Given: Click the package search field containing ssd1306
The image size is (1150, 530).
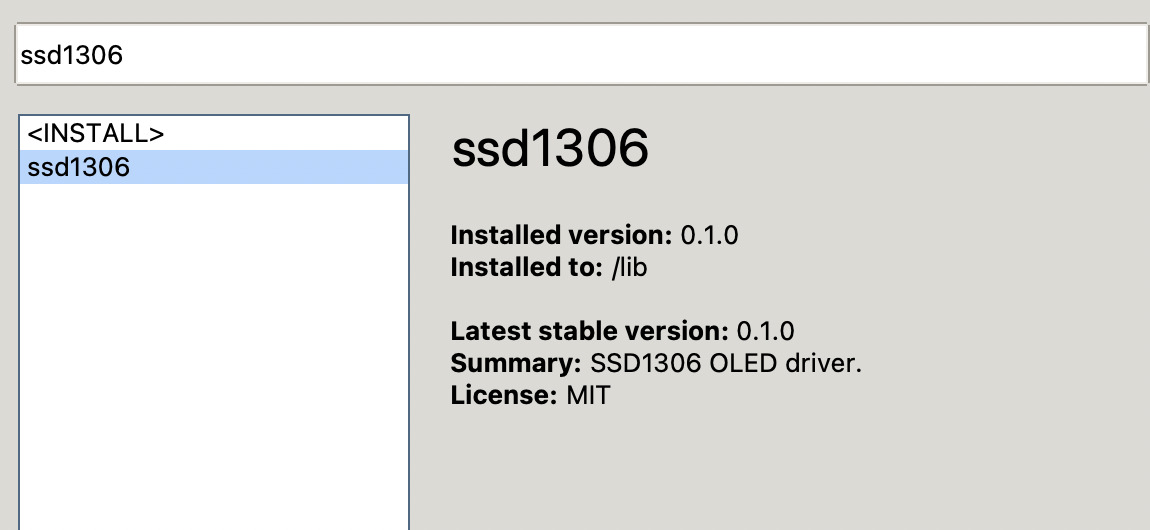Looking at the screenshot, I should [x=580, y=55].
